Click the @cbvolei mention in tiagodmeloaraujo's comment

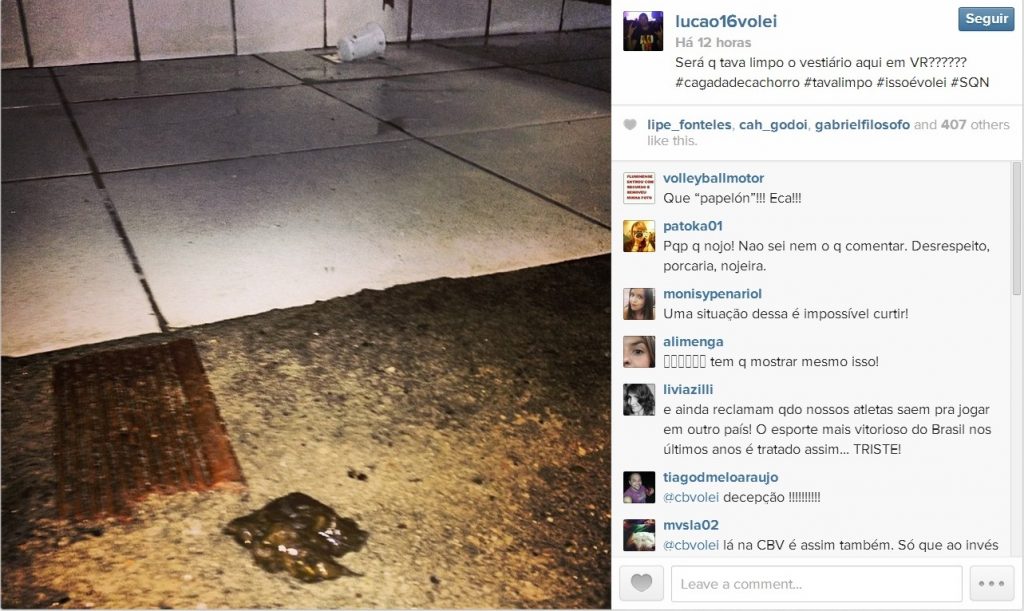691,497
